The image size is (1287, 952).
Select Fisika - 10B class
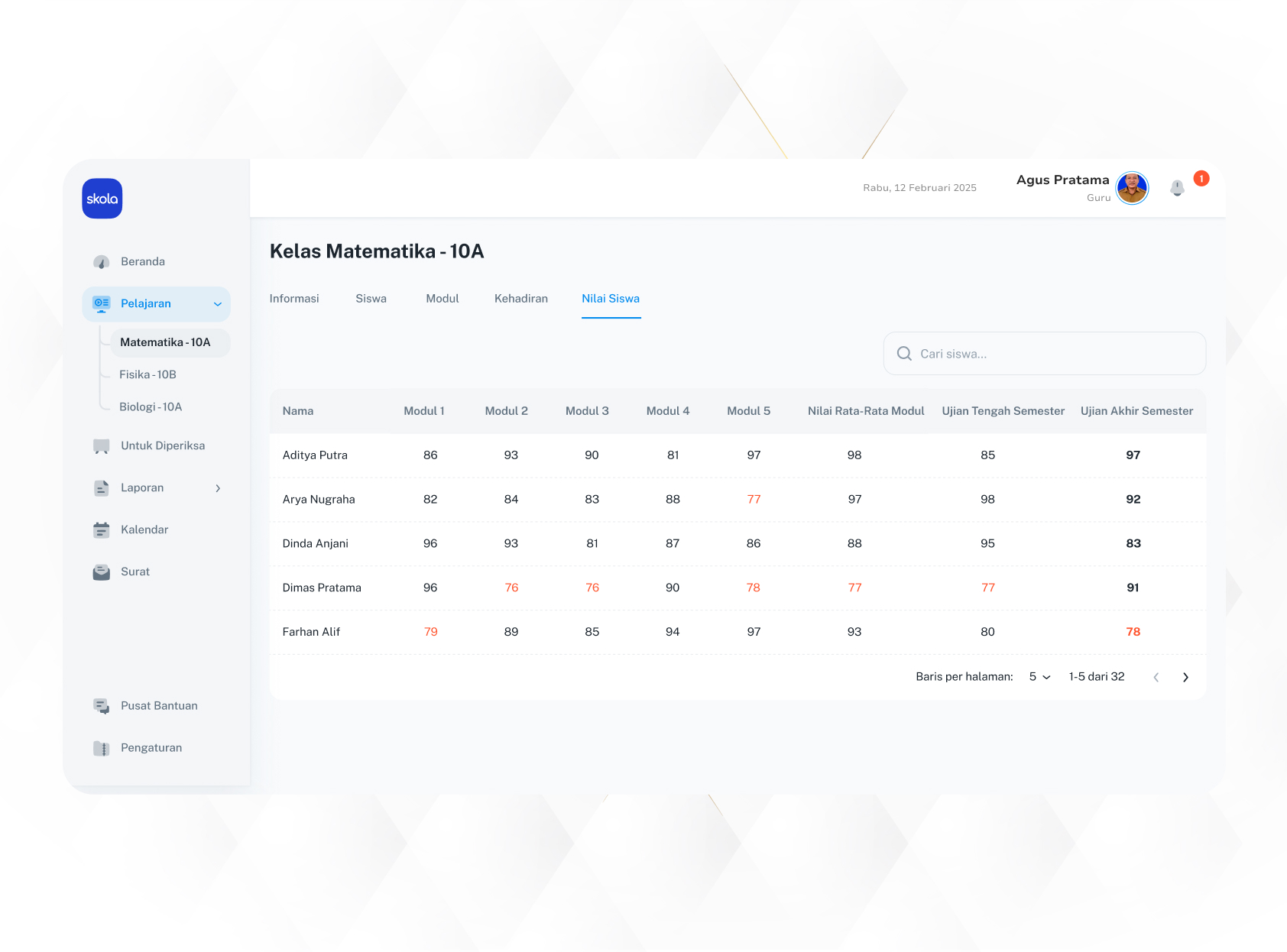[148, 375]
